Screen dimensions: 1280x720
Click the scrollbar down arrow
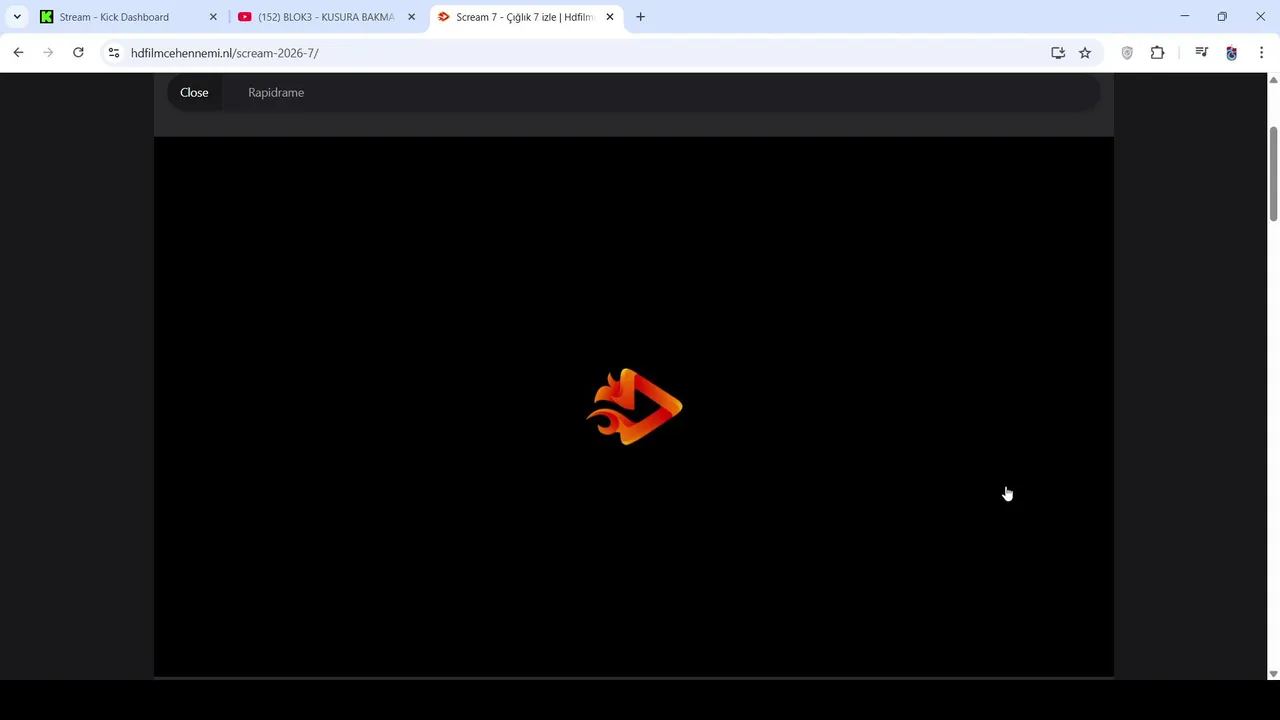pyautogui.click(x=1273, y=674)
